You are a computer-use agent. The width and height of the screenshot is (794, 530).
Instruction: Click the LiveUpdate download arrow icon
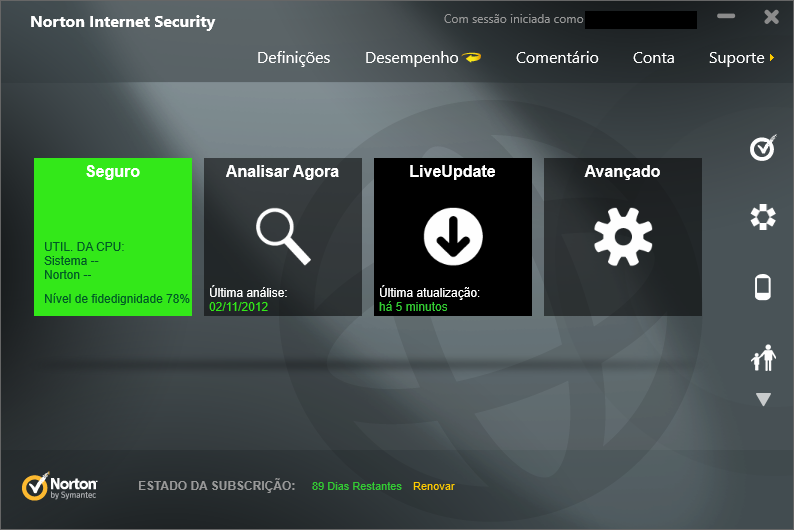(453, 236)
